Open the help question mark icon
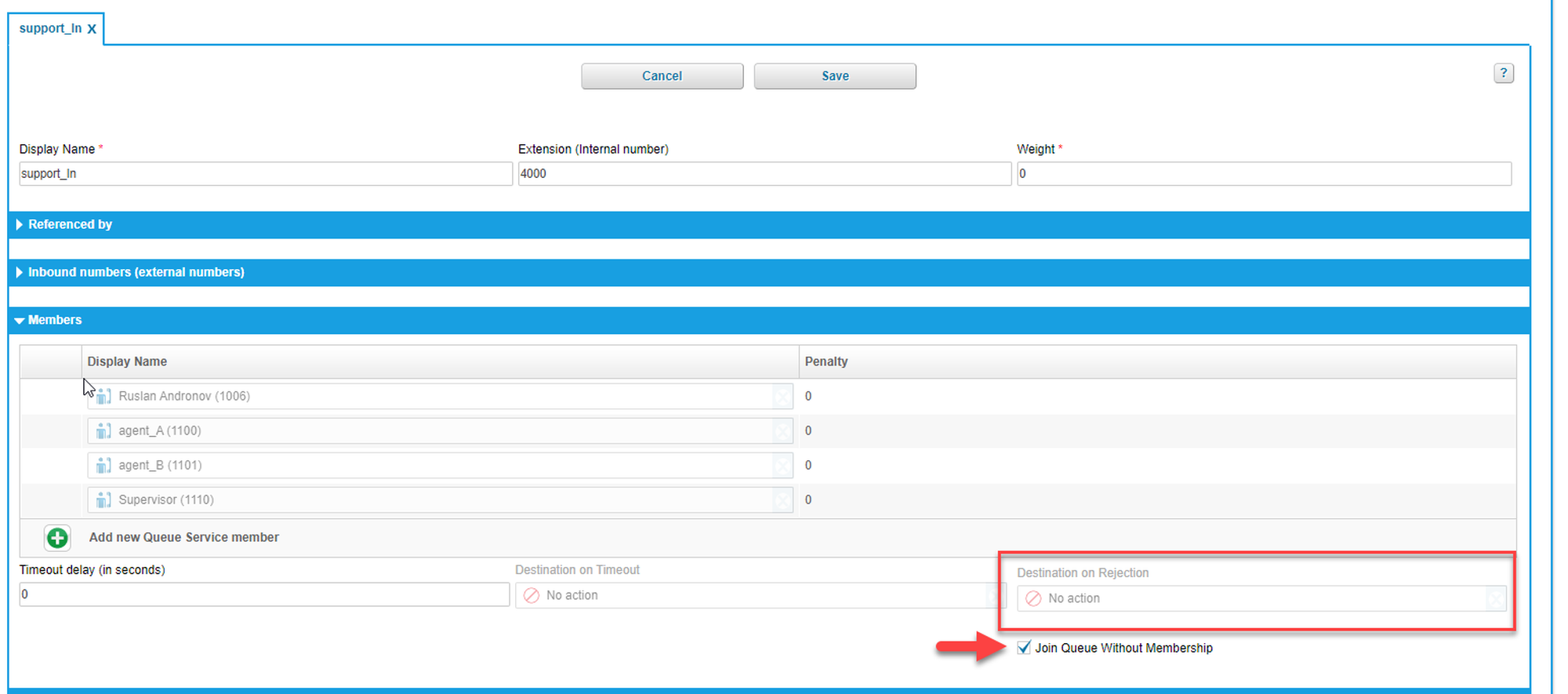 click(x=1503, y=74)
